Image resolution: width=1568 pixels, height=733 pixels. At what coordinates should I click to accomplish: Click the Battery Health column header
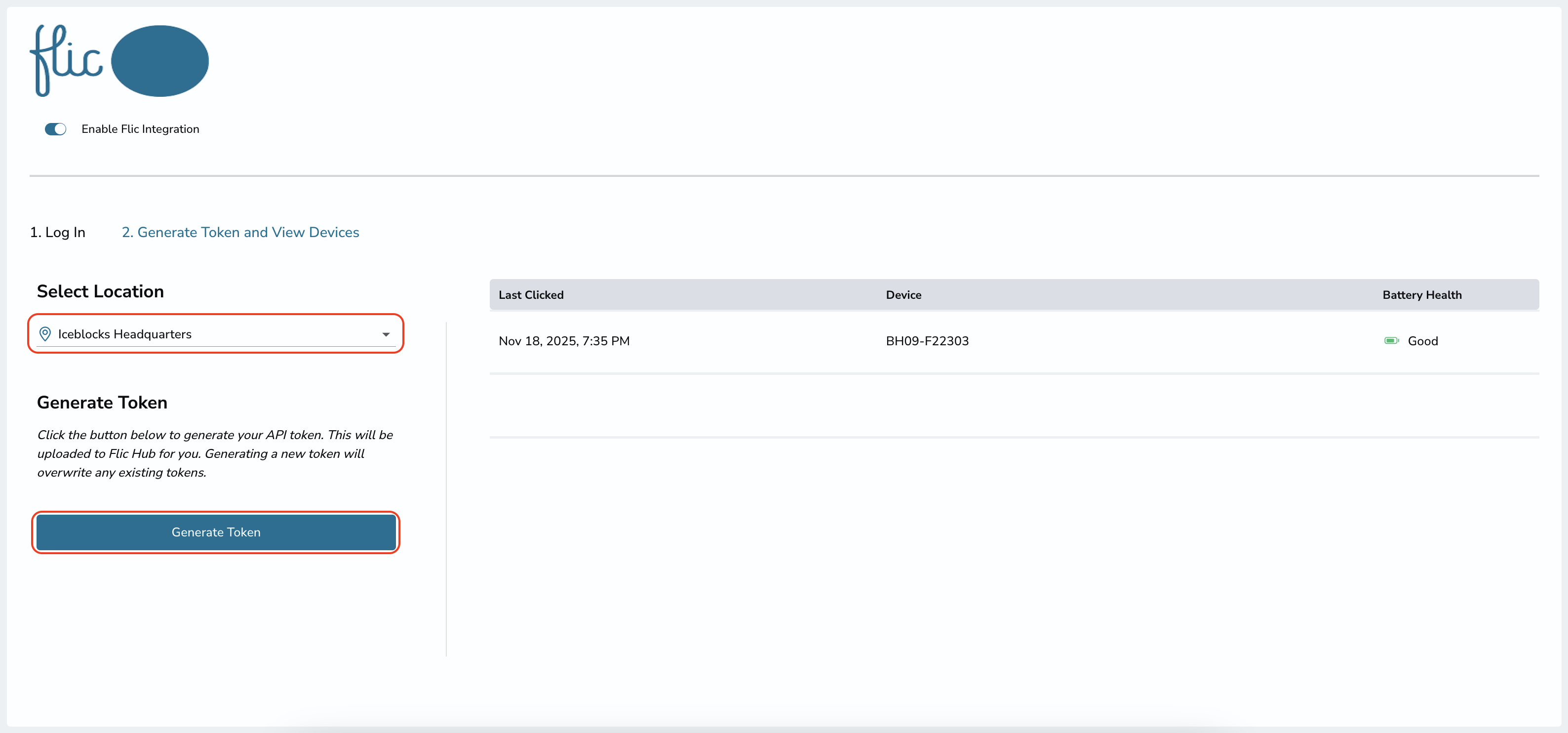[x=1421, y=295]
